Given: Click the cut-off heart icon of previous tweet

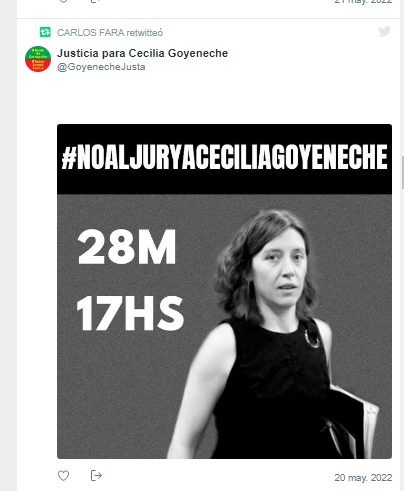Looking at the screenshot, I should click(x=63, y=1).
